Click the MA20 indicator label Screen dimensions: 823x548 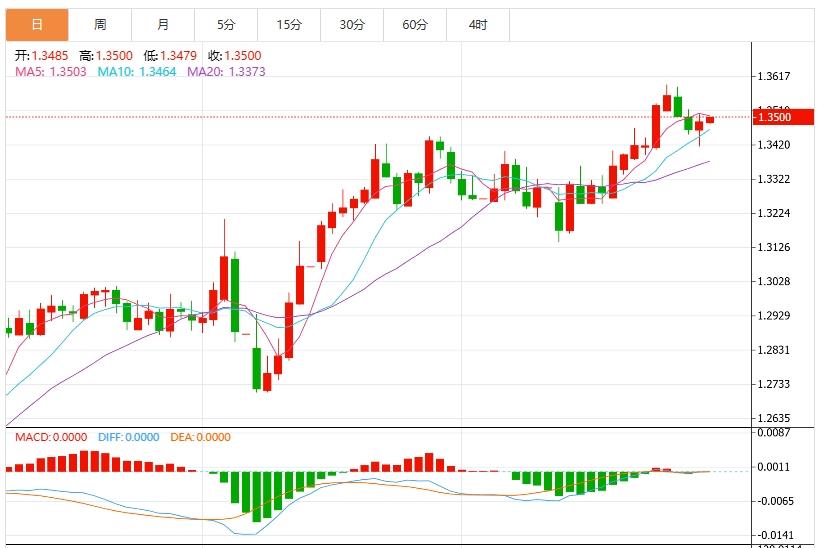[226, 72]
